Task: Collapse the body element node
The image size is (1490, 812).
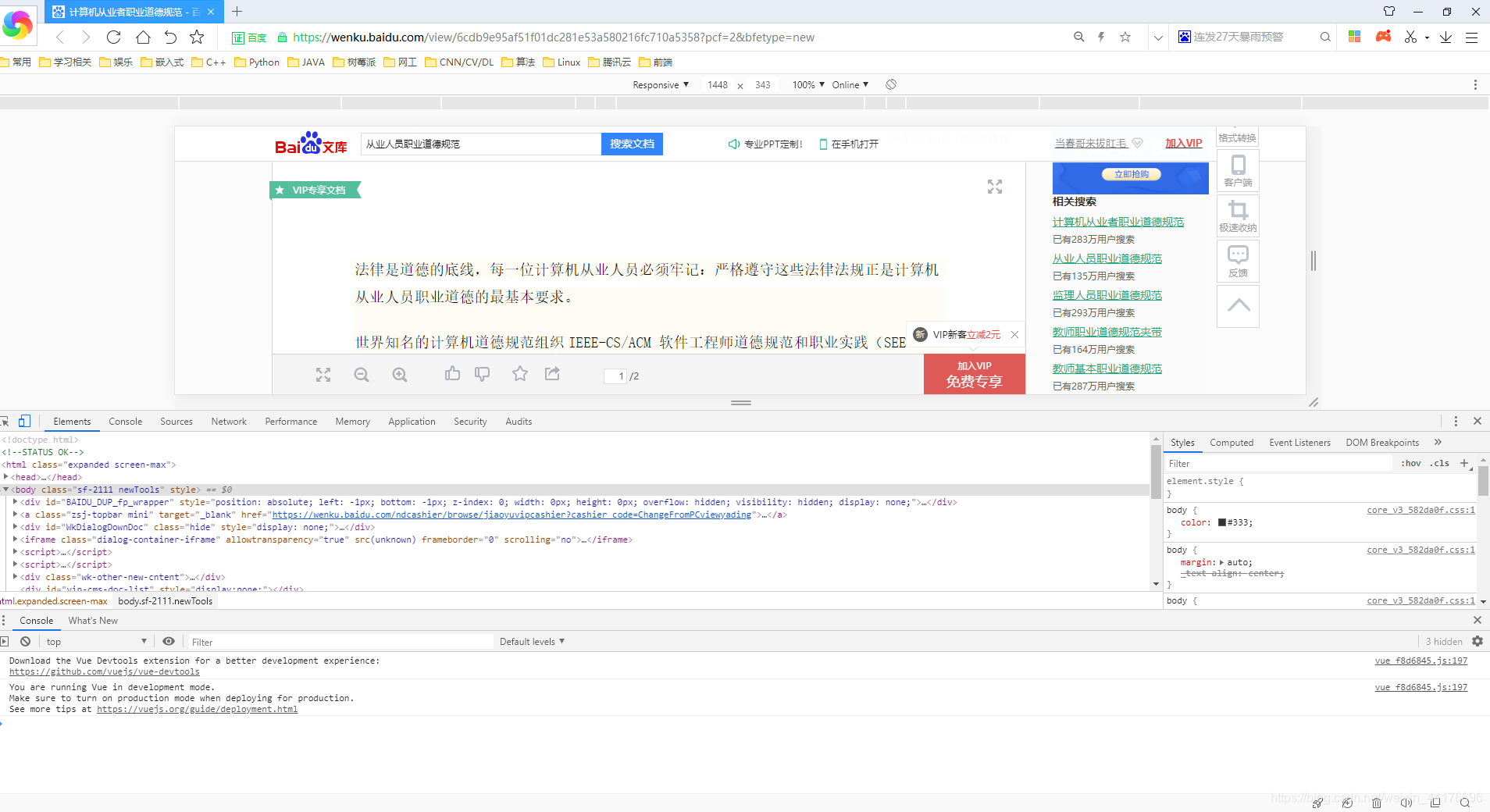Action: point(6,489)
